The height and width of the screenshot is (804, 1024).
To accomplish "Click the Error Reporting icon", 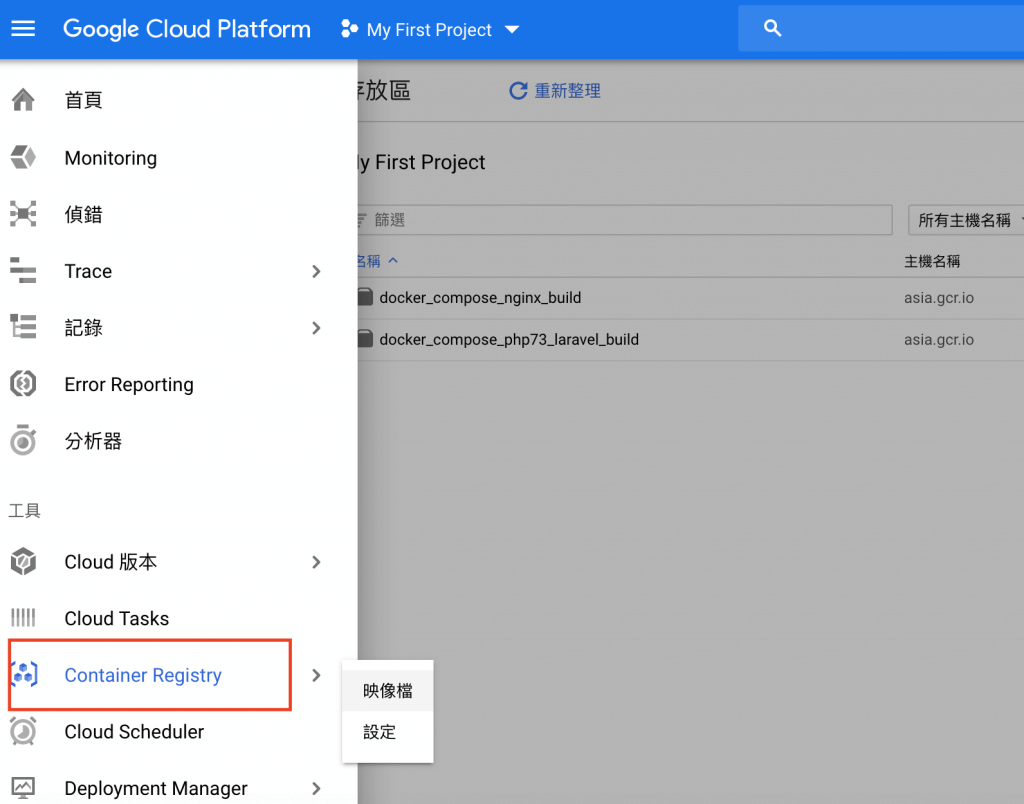I will click(24, 384).
